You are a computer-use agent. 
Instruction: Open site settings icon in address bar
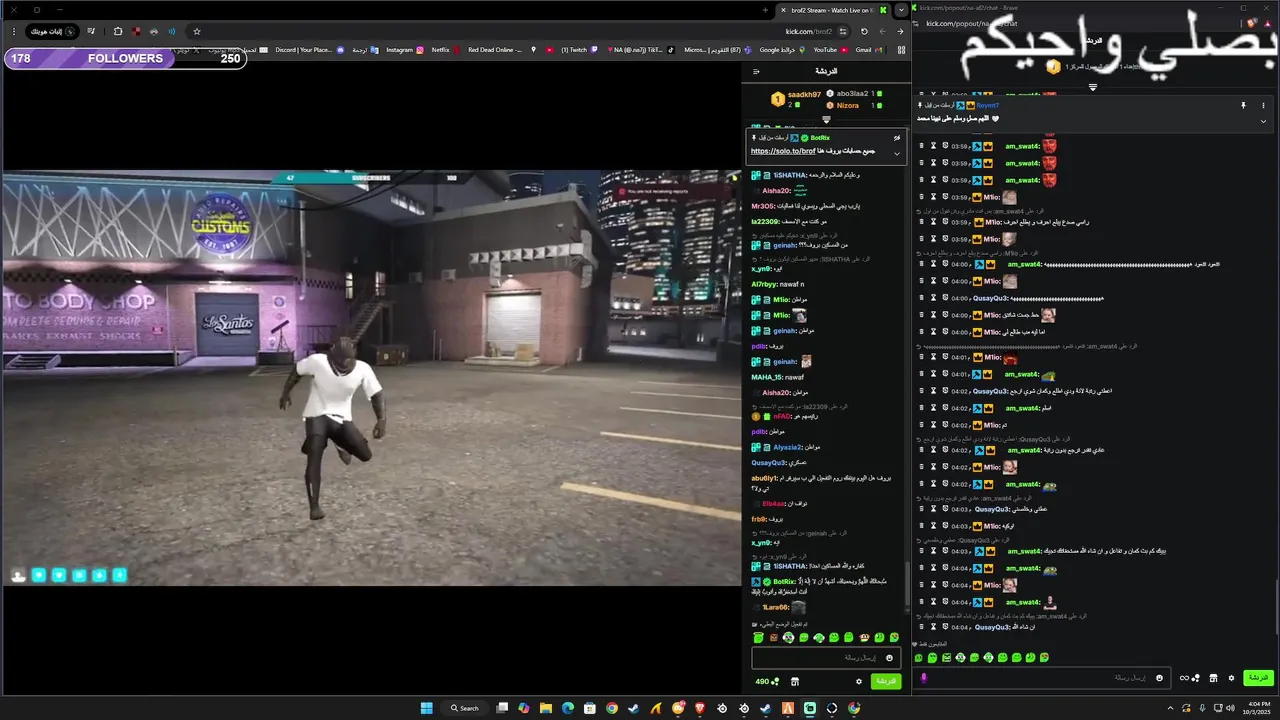pos(843,32)
